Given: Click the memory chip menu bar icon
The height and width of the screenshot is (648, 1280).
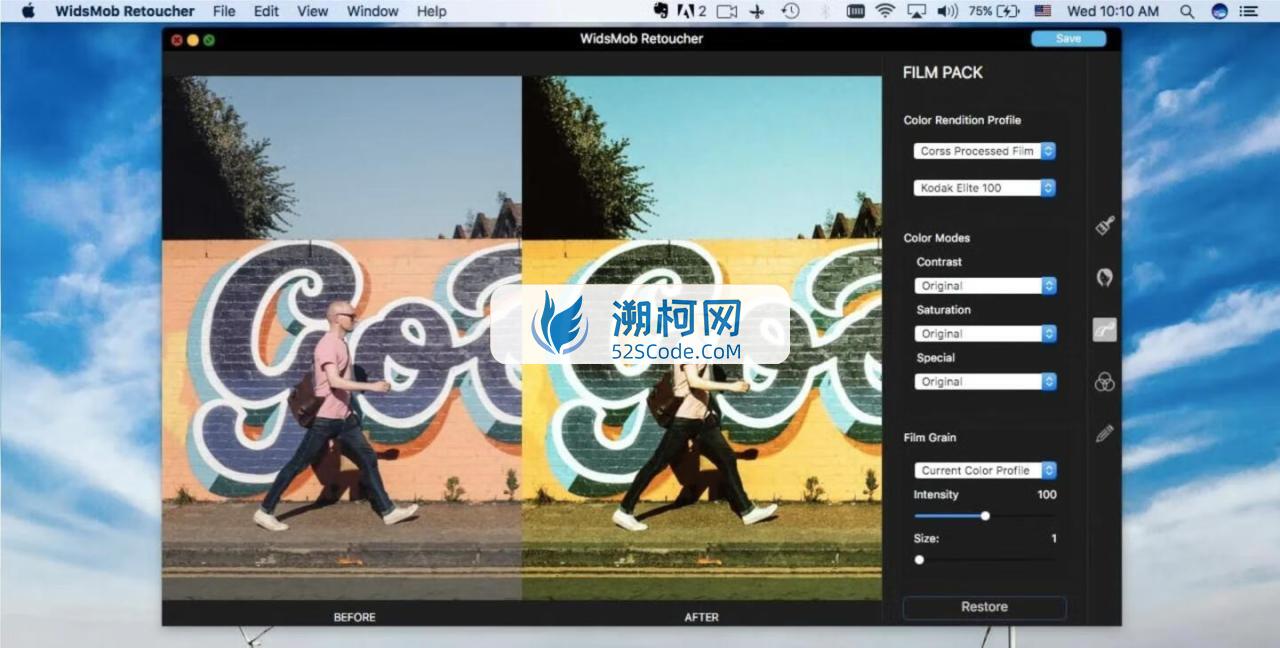Looking at the screenshot, I should coord(855,11).
